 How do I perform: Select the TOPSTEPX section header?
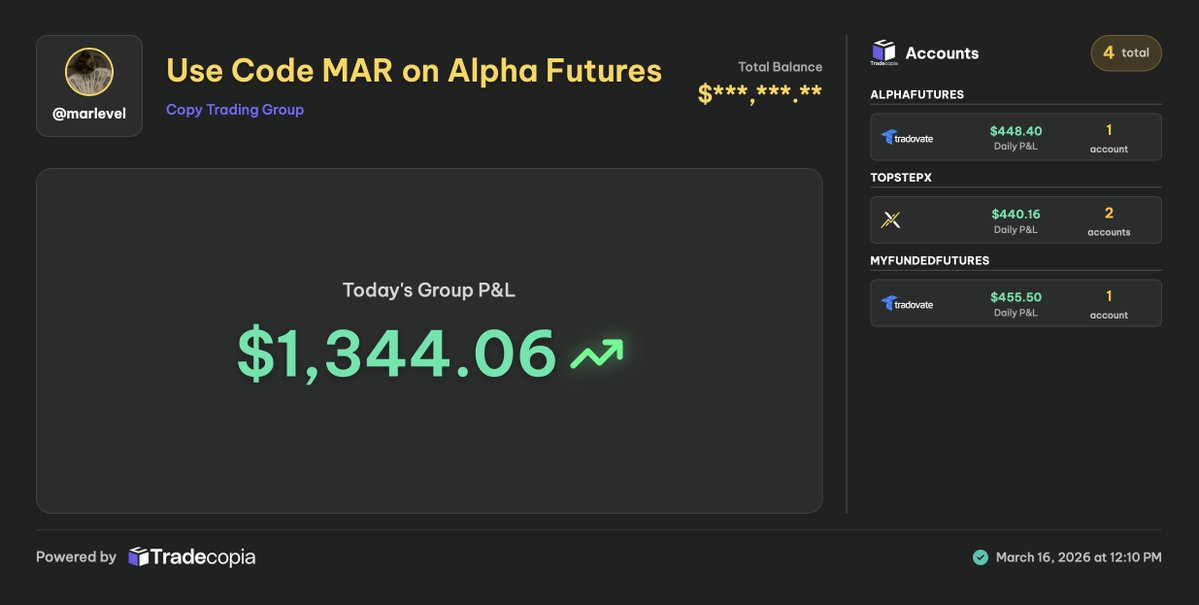[901, 177]
